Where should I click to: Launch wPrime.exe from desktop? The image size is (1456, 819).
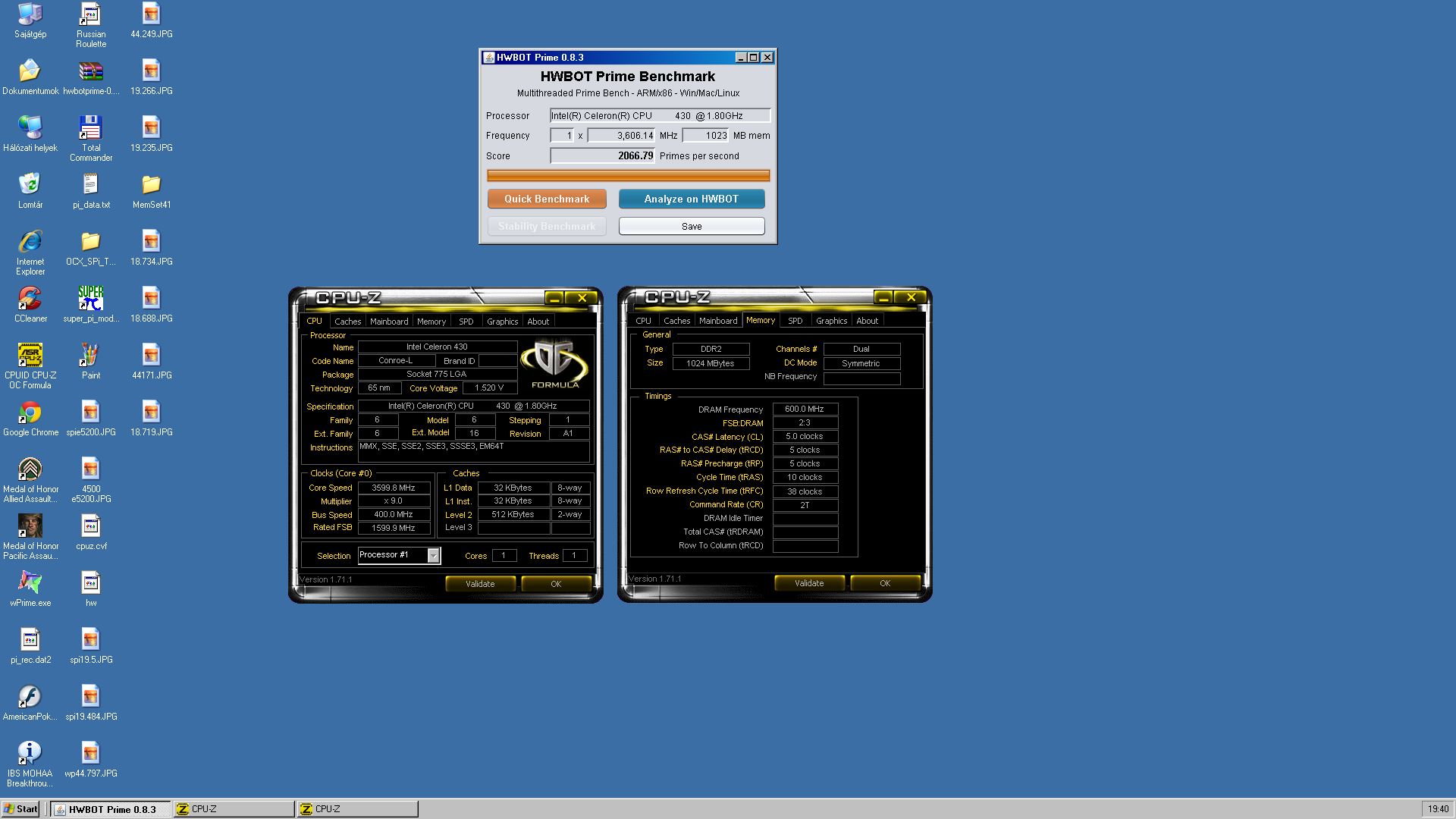[30, 589]
